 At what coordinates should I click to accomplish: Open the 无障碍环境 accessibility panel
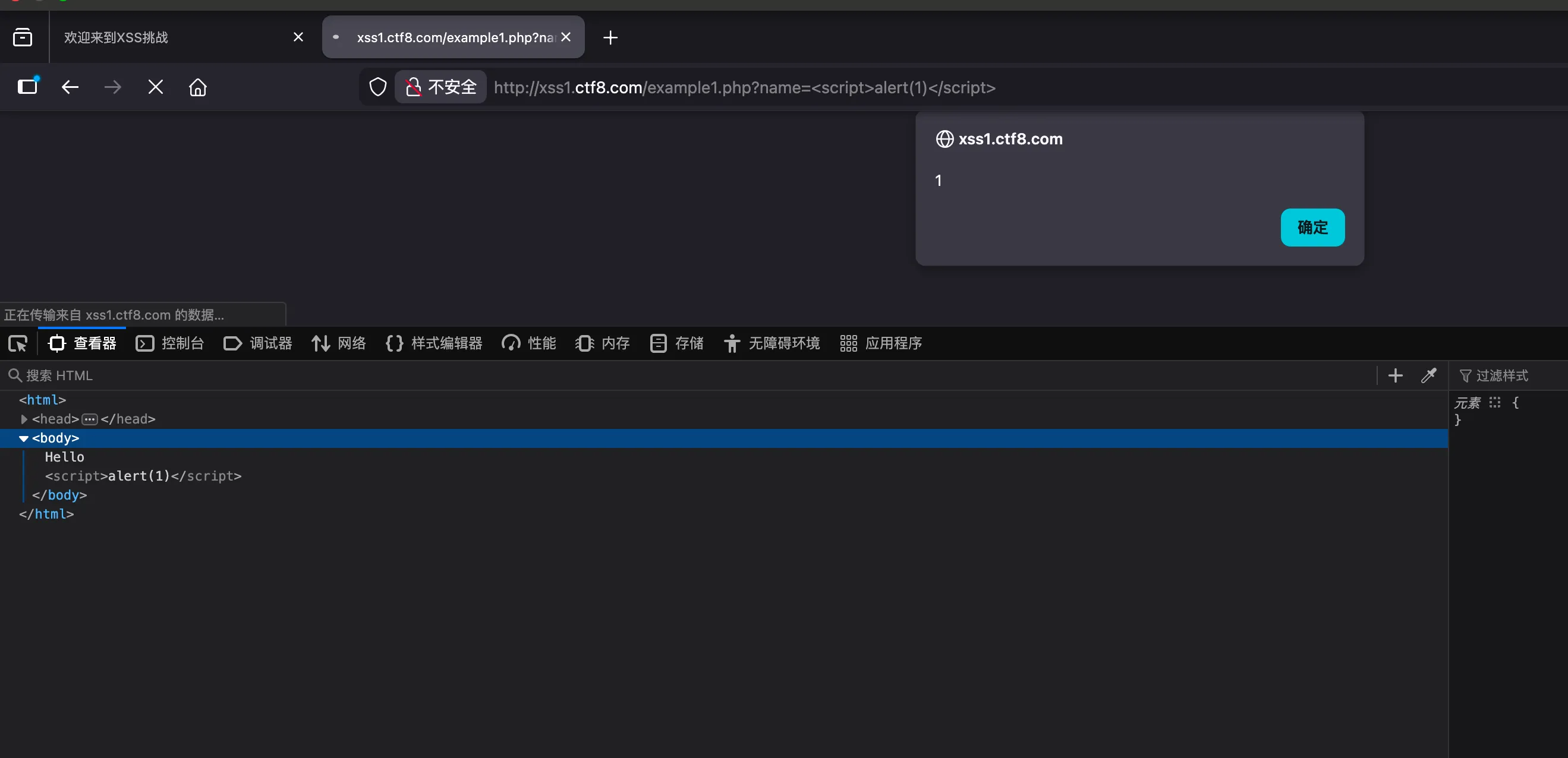[772, 344]
